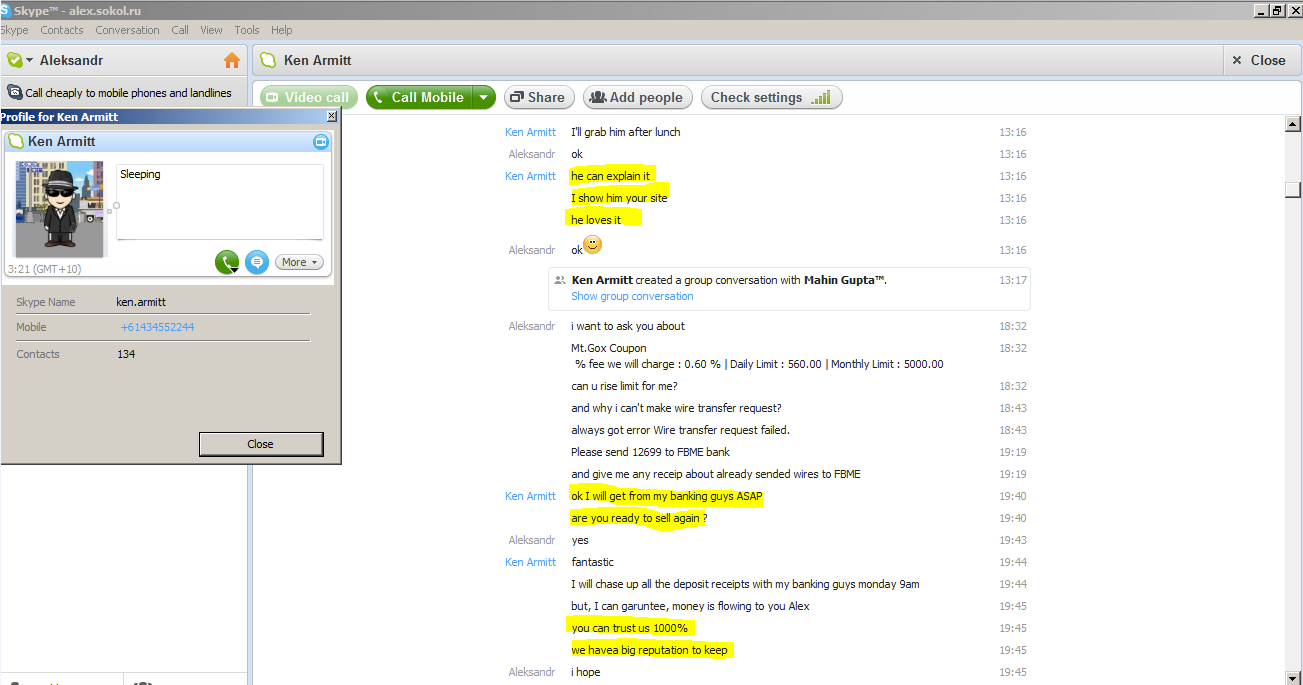Click the 'Call cheaply to mobile phones and landlines' text
Image resolution: width=1303 pixels, height=685 pixels.
click(x=128, y=93)
